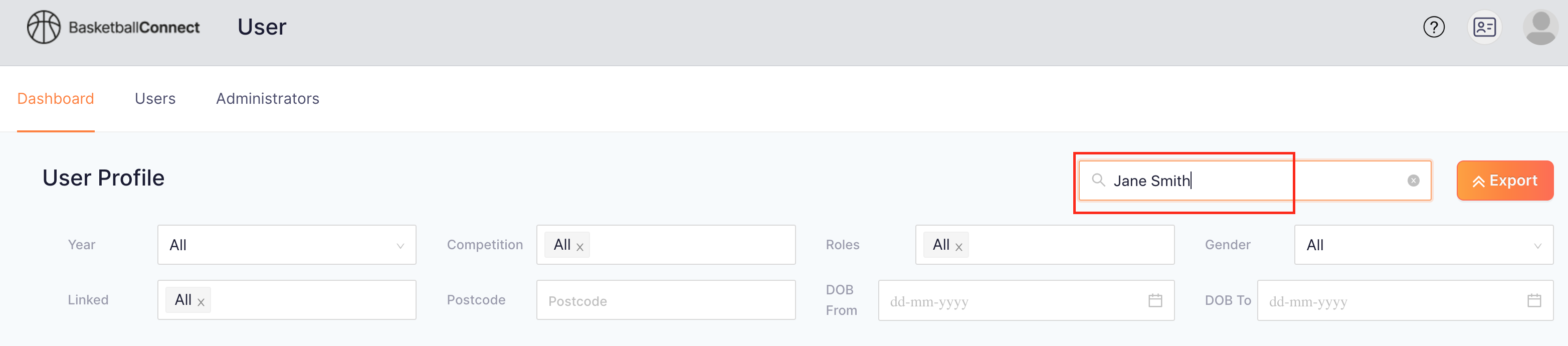Open the DOB From calendar icon
1568x346 pixels.
(1155, 300)
